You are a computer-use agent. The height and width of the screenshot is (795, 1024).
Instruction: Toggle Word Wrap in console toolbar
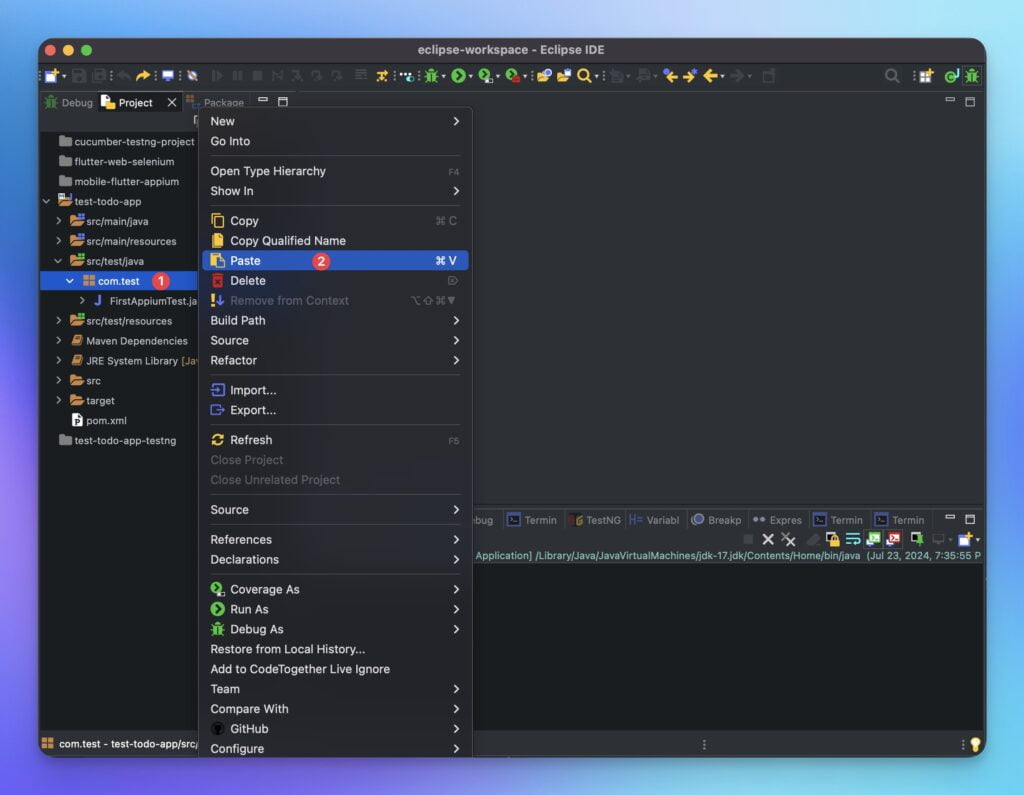pos(852,539)
